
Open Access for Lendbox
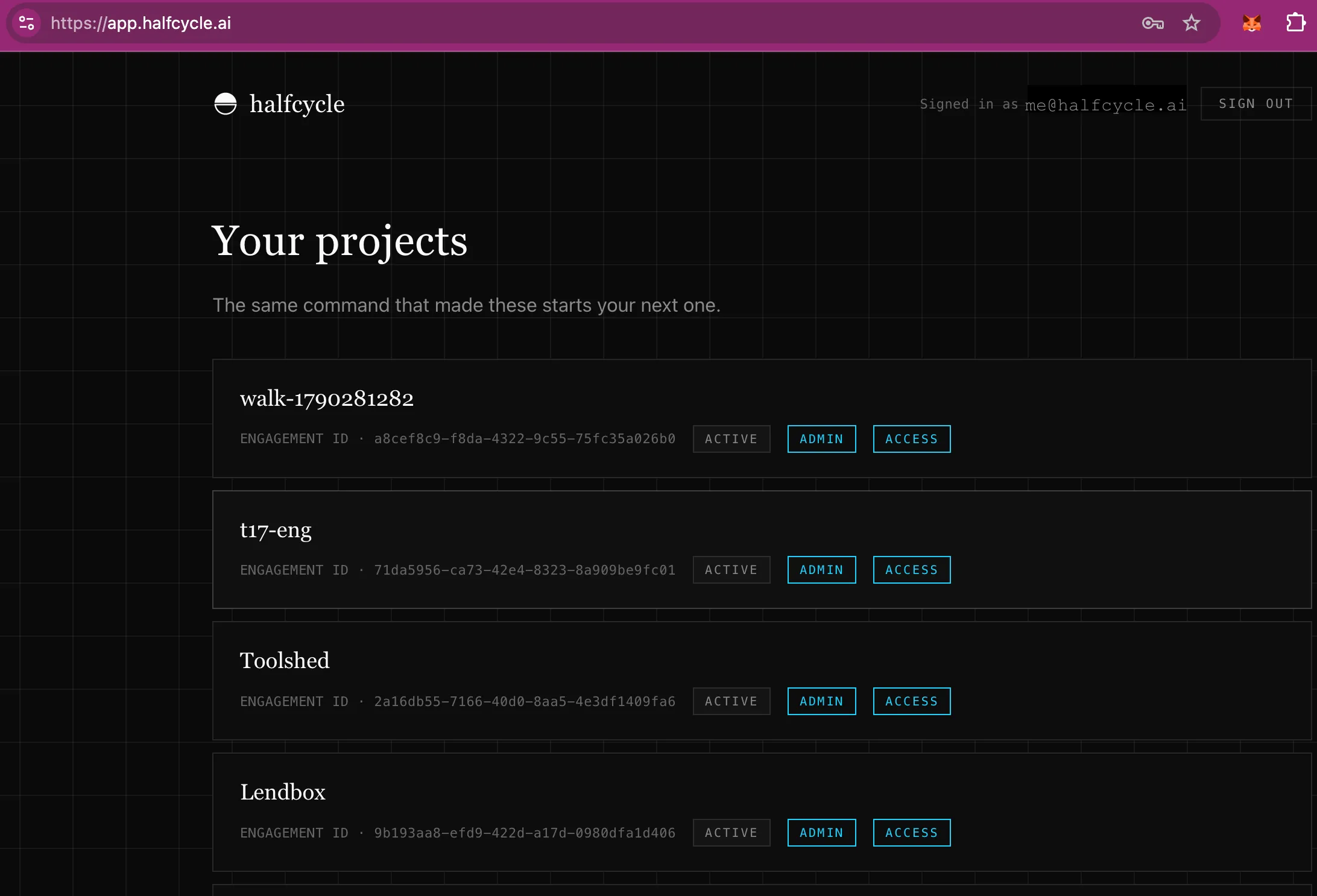click(912, 833)
